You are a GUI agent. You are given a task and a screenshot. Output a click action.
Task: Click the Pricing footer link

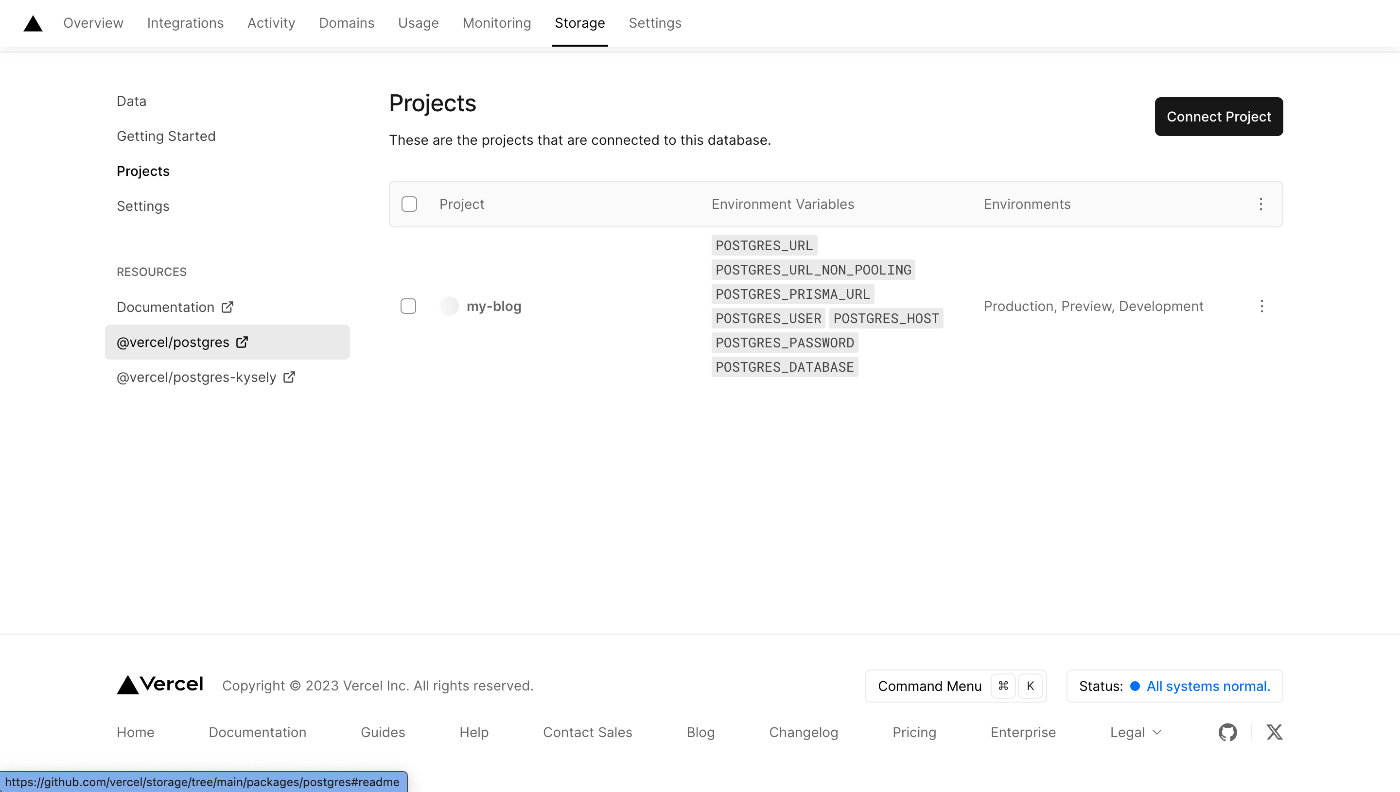[914, 732]
